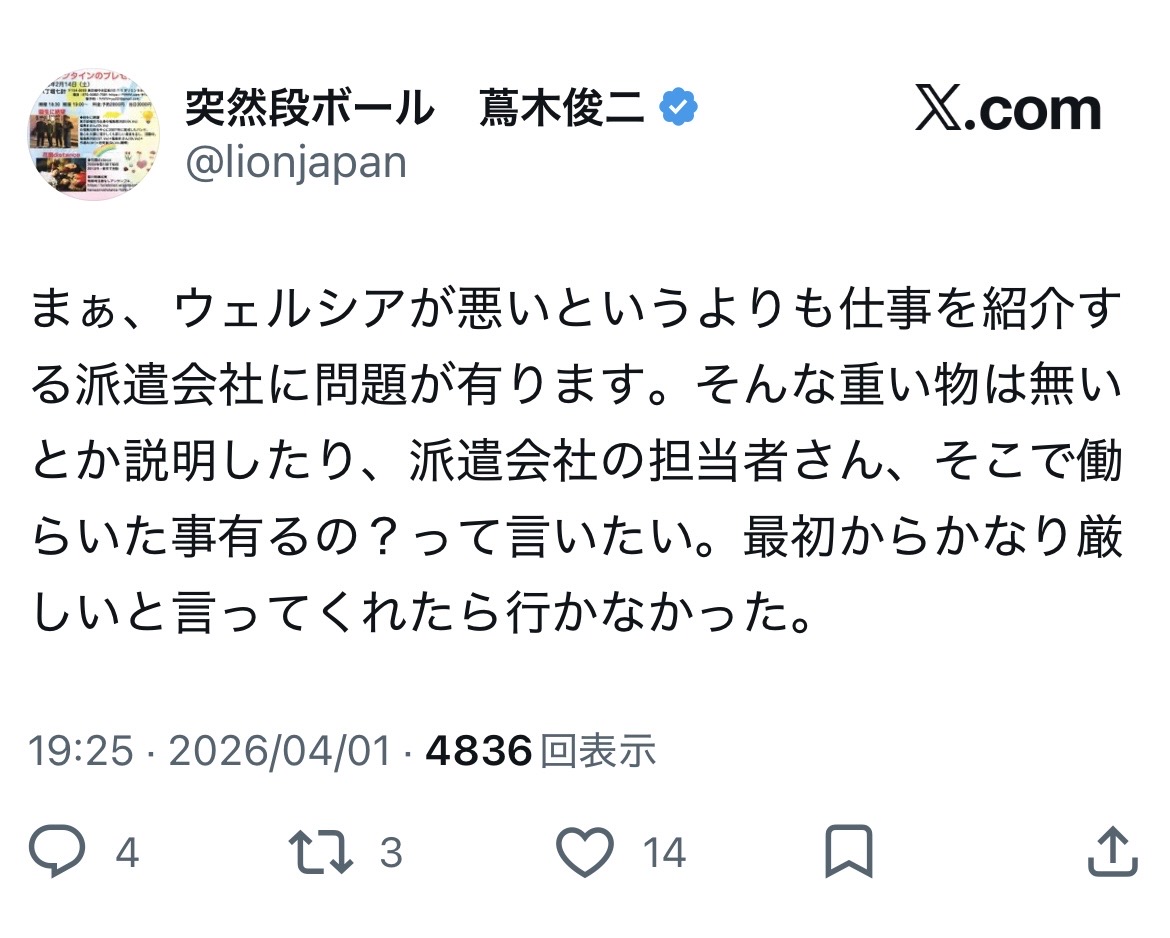Open the share menu icon
The image size is (1170, 938).
click(x=1112, y=852)
